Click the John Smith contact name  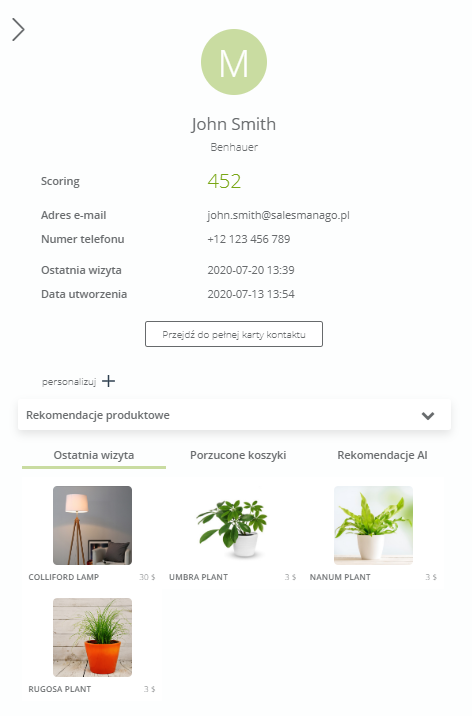coord(234,124)
